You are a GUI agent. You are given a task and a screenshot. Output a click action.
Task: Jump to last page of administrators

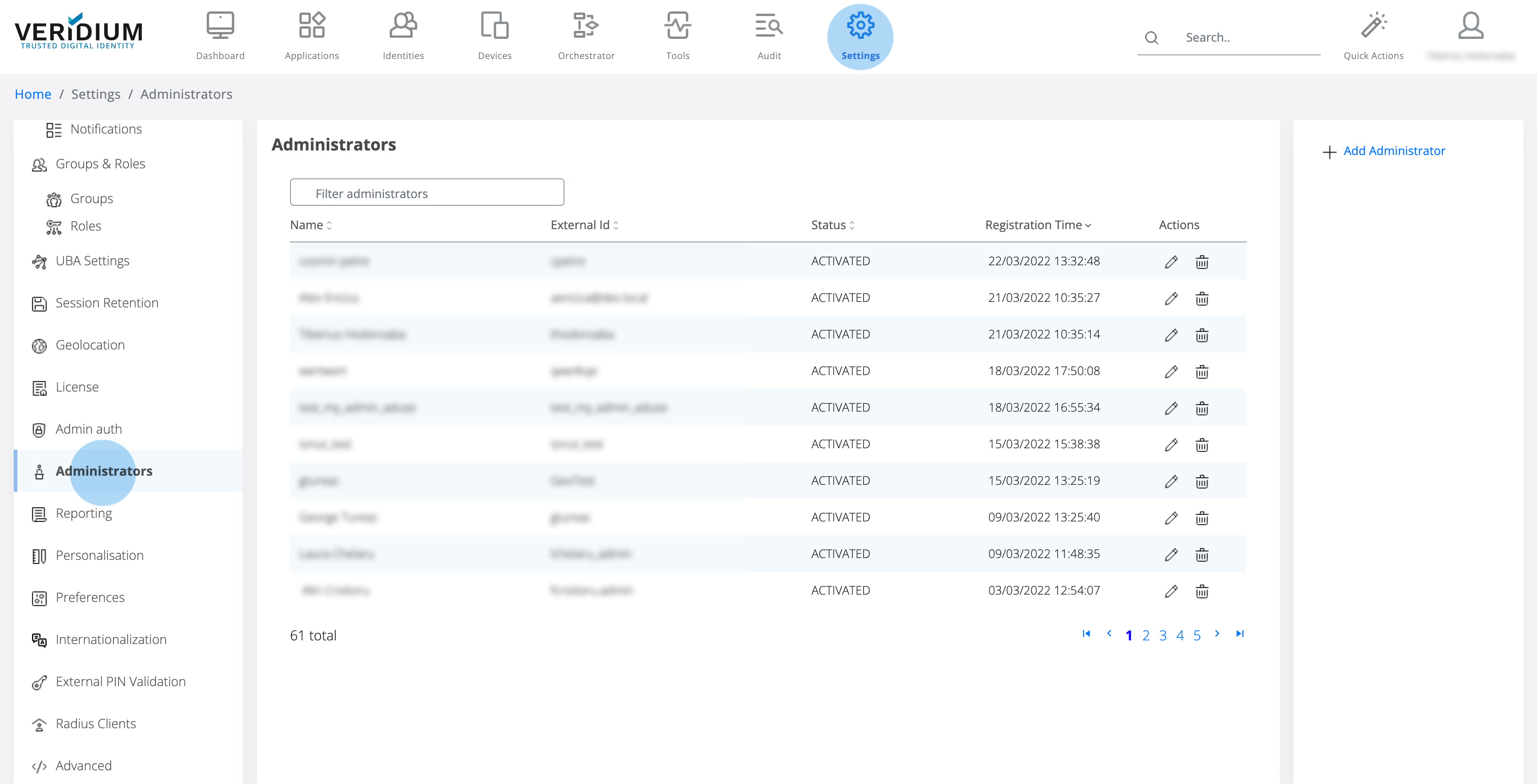click(x=1239, y=634)
